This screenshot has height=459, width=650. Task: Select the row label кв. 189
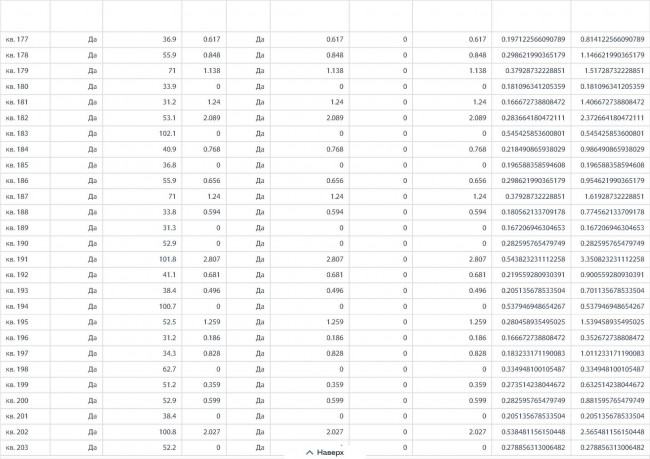coord(17,228)
